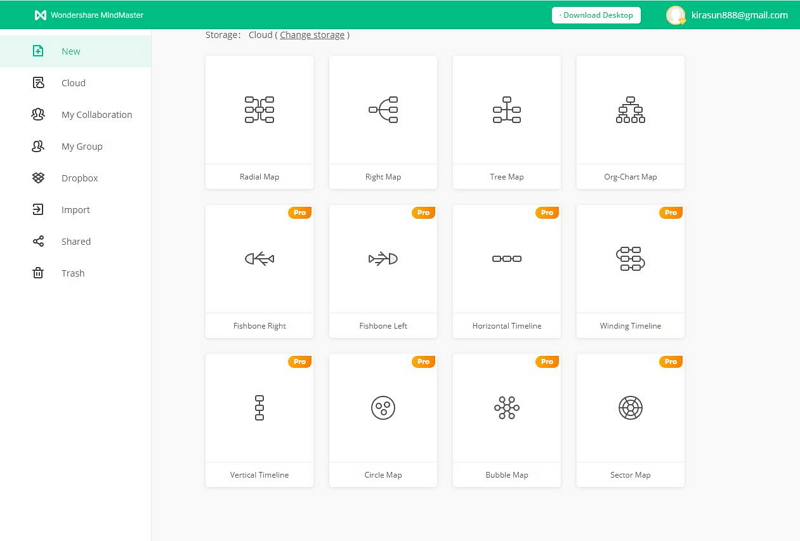Choose the Tree Map diagram icon
This screenshot has width=800, height=541.
click(x=507, y=110)
